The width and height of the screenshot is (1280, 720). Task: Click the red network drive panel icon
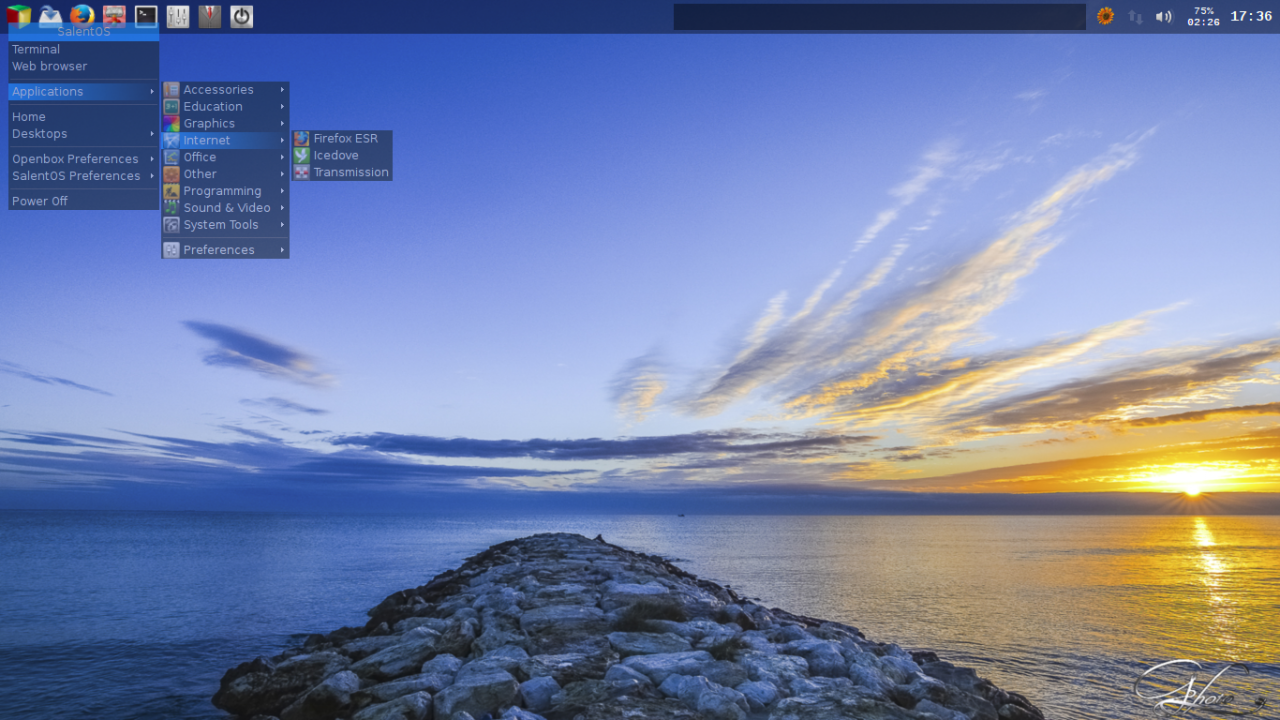pos(114,16)
